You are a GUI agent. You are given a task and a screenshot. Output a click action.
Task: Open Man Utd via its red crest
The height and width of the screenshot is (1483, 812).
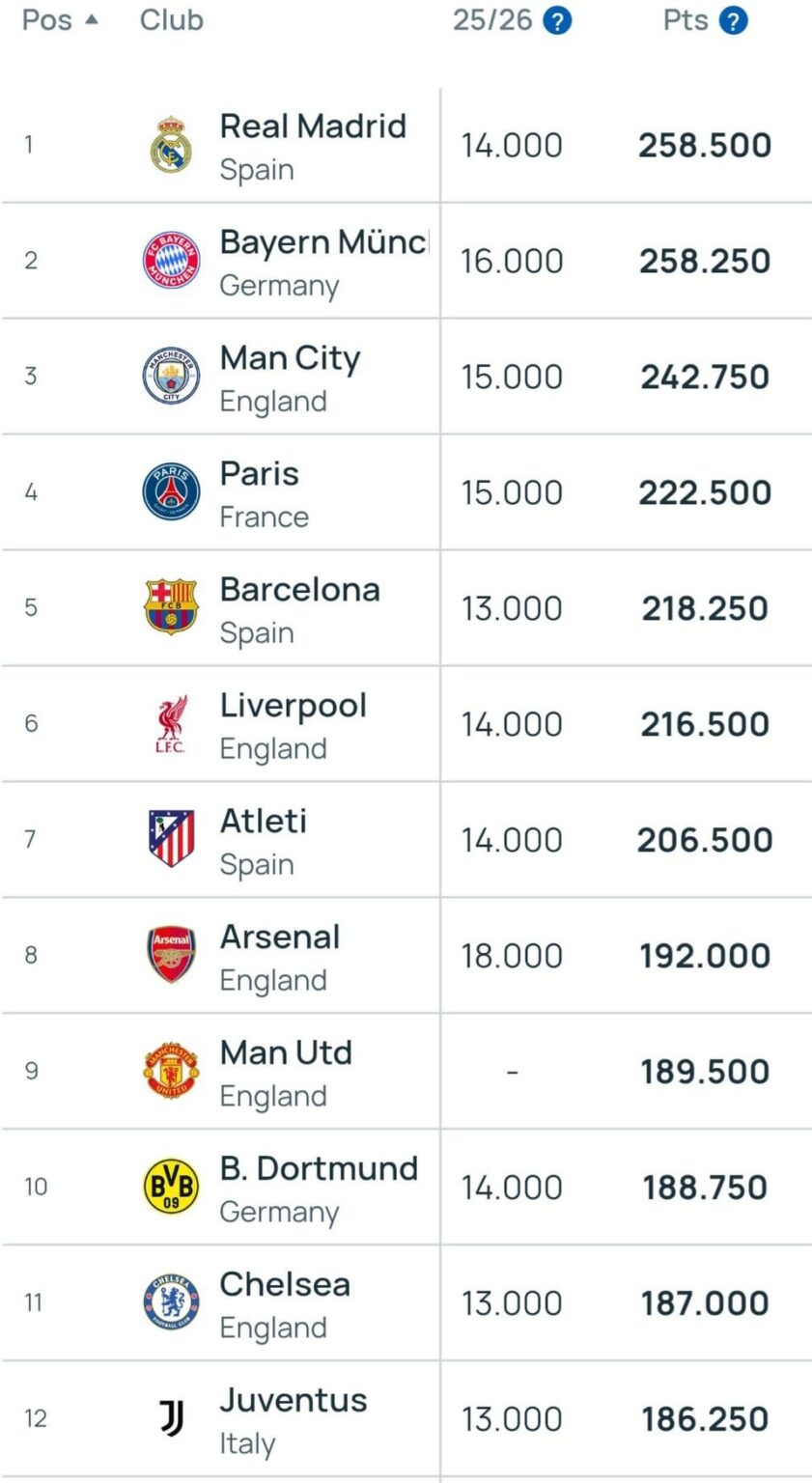click(x=170, y=1071)
